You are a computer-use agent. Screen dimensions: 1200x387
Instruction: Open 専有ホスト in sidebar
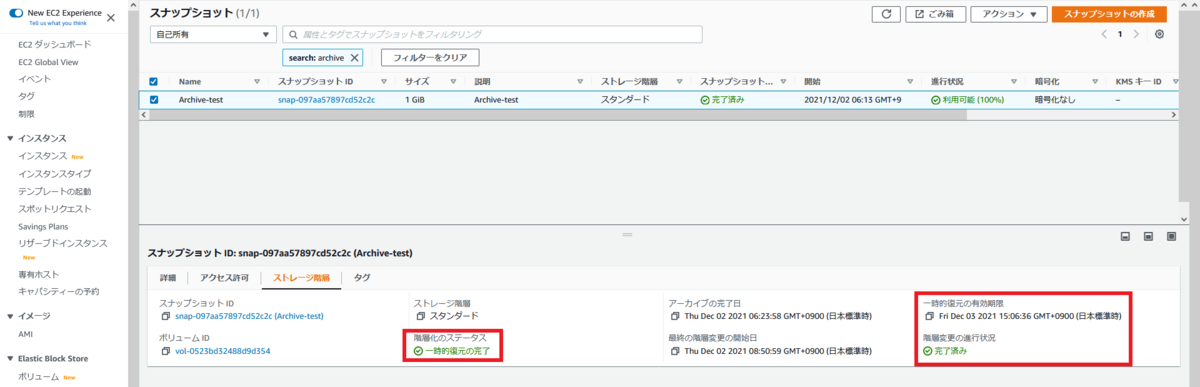[x=40, y=274]
